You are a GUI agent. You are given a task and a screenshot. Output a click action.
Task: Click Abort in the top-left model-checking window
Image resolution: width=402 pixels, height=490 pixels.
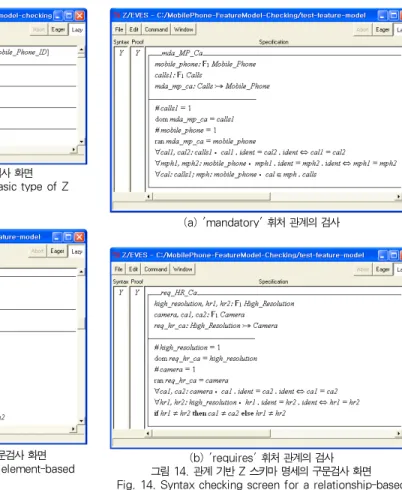pos(39,30)
